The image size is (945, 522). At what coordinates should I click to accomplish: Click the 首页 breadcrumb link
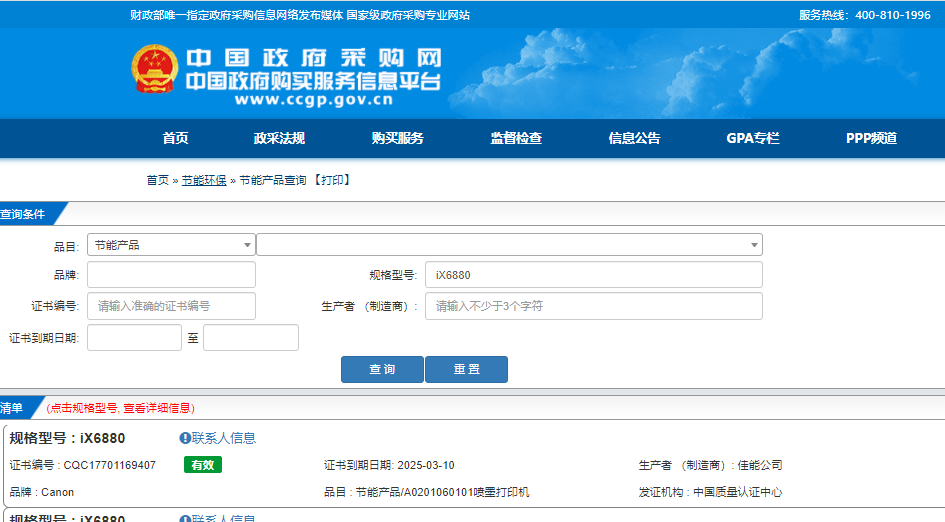coord(157,181)
